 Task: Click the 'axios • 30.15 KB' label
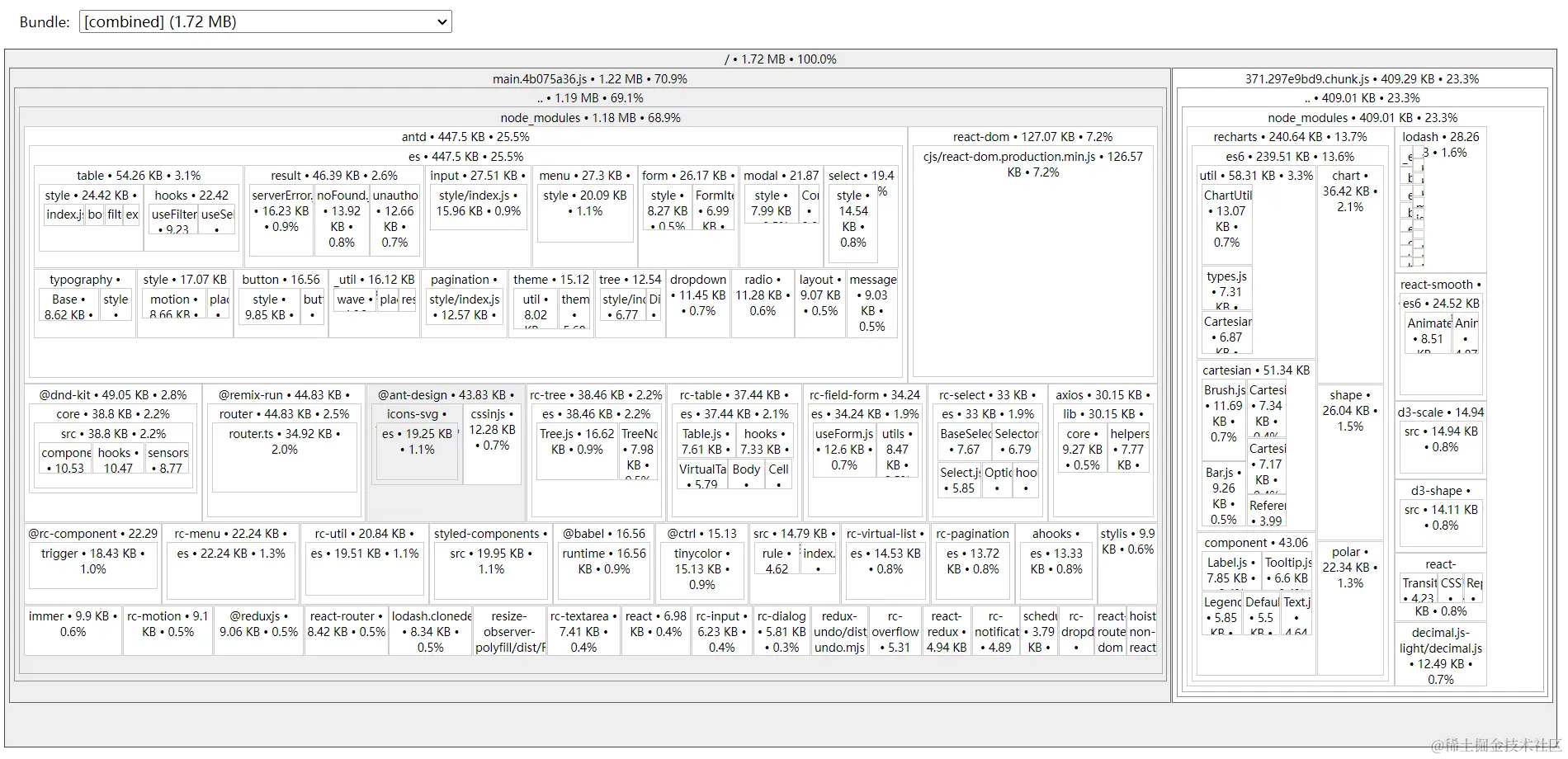pos(1103,395)
